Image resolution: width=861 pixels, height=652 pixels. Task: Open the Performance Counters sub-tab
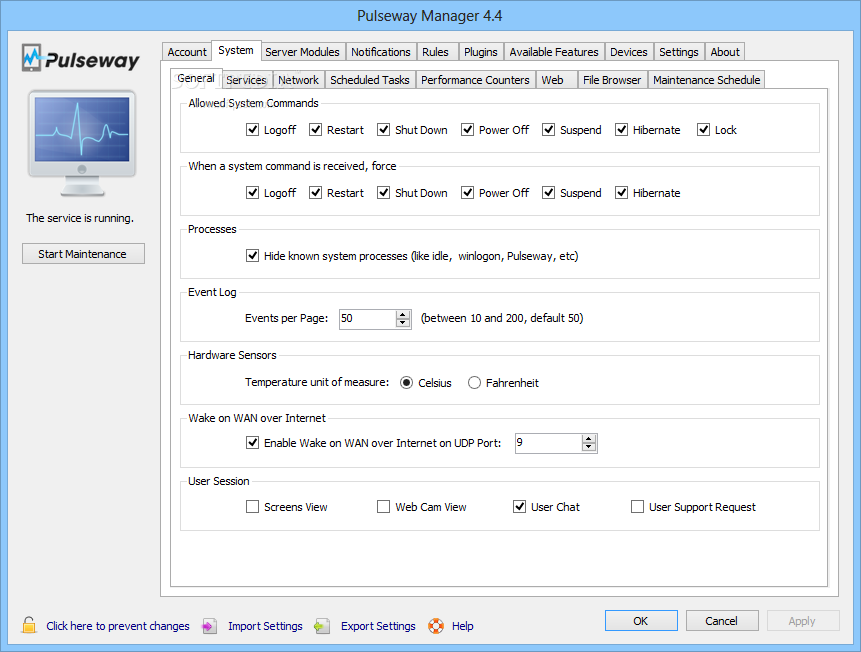point(475,80)
